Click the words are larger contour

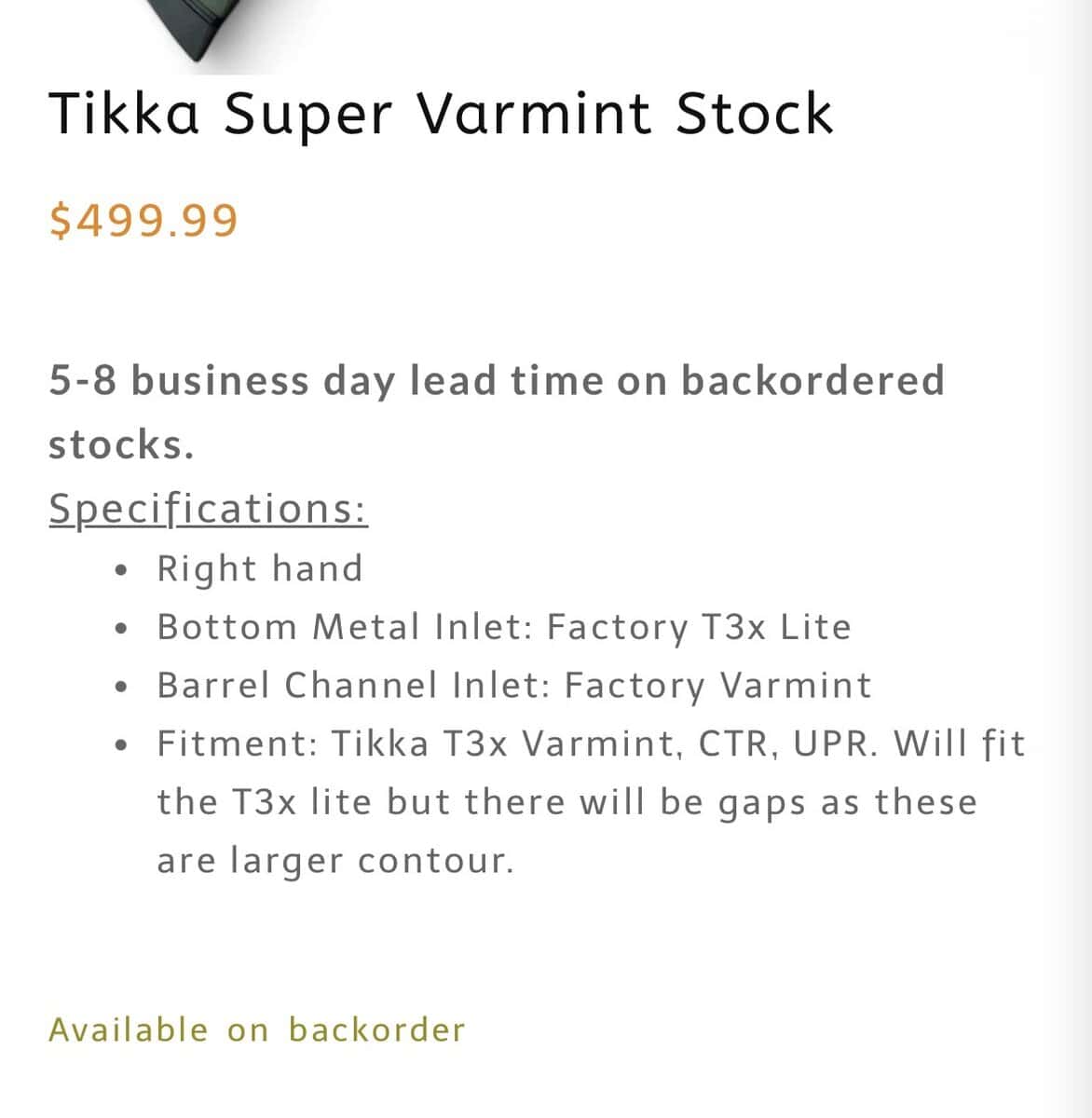pyautogui.click(x=335, y=861)
